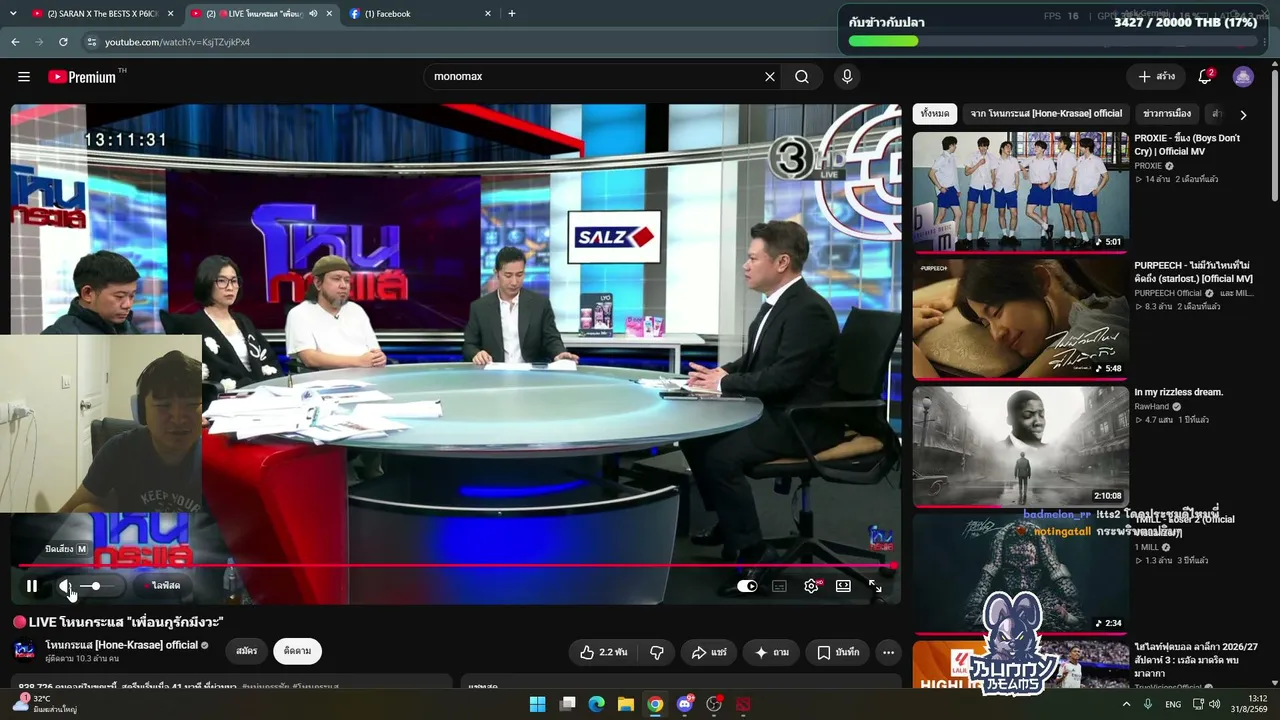Open the tab search dropdown arrow
Screen dimensions: 1280x720
(x=11, y=14)
